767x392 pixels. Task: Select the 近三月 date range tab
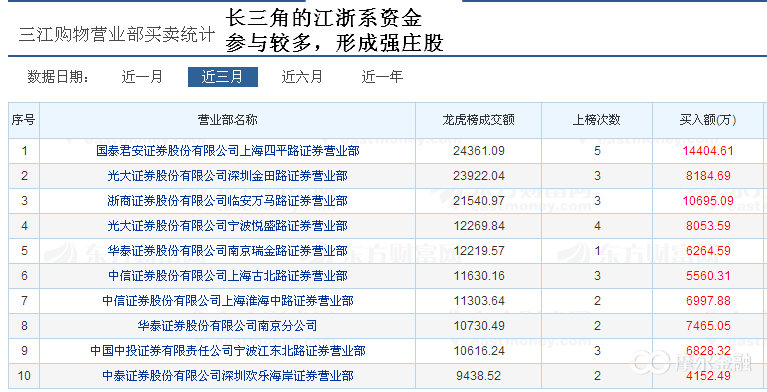click(223, 77)
